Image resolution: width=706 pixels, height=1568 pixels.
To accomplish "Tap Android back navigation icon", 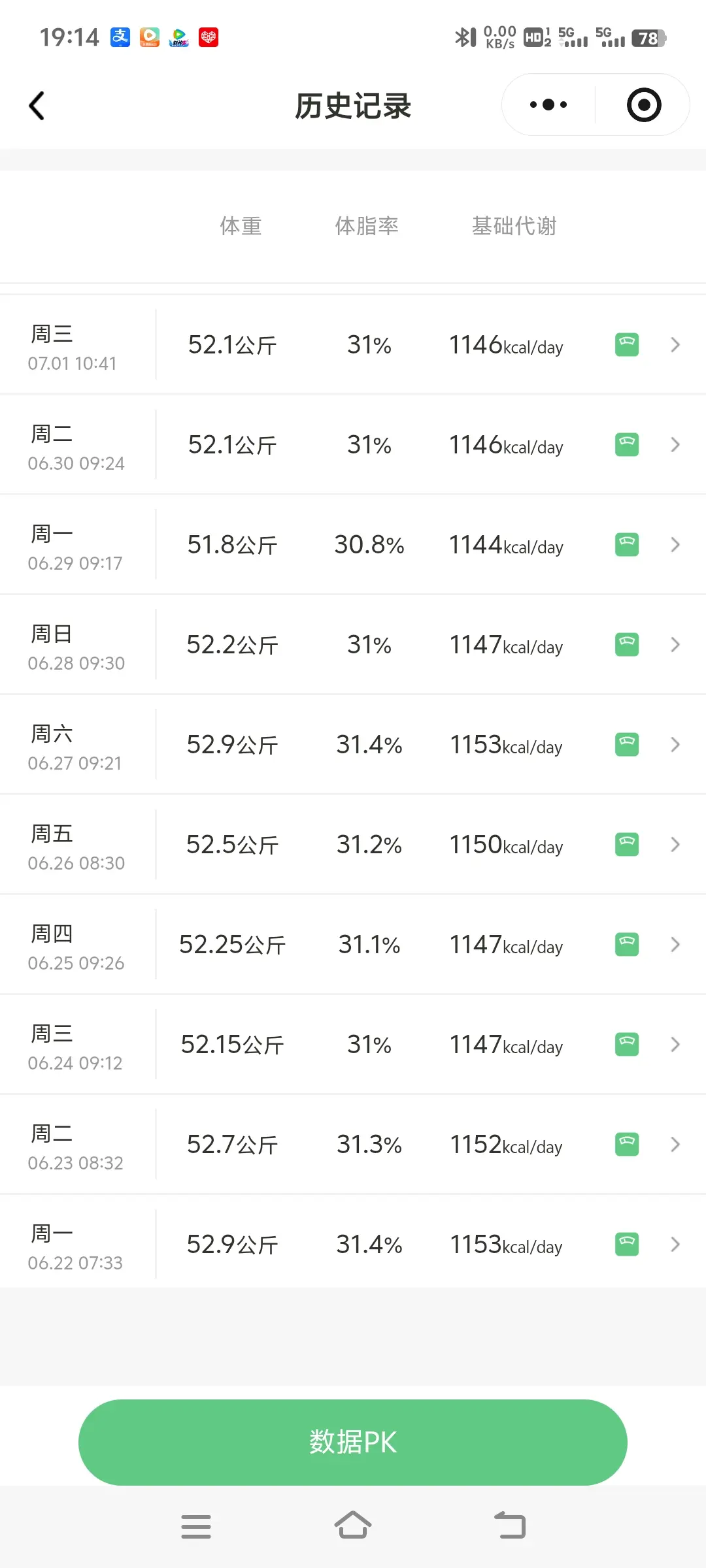I will [x=510, y=1526].
